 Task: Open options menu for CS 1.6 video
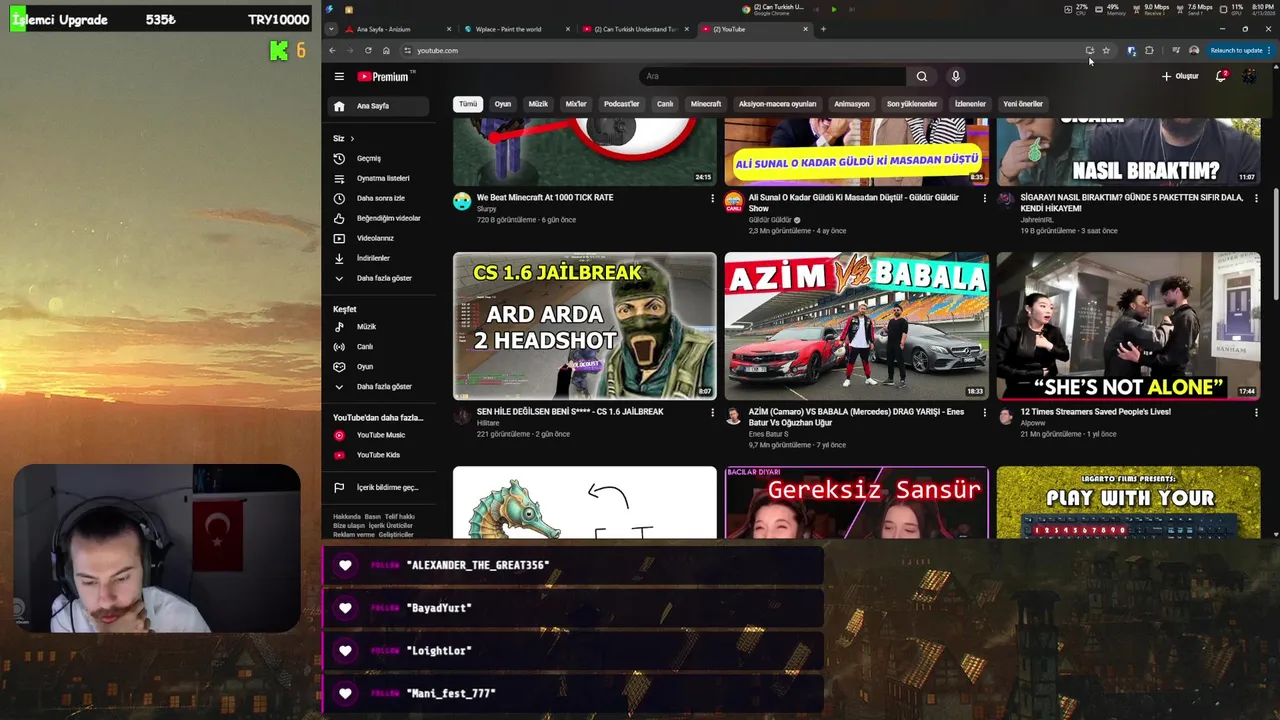[713, 413]
